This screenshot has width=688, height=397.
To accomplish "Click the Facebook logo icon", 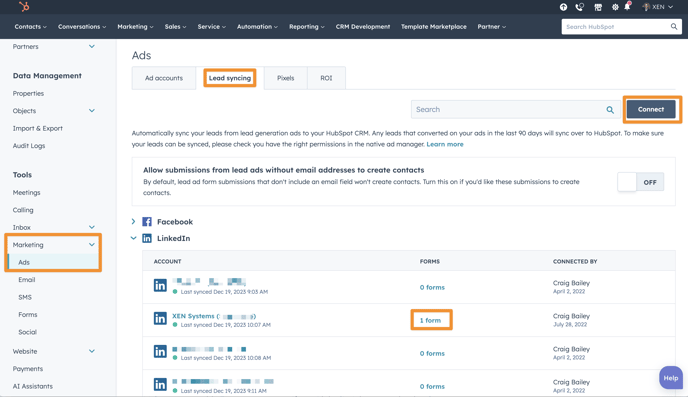I will point(147,222).
